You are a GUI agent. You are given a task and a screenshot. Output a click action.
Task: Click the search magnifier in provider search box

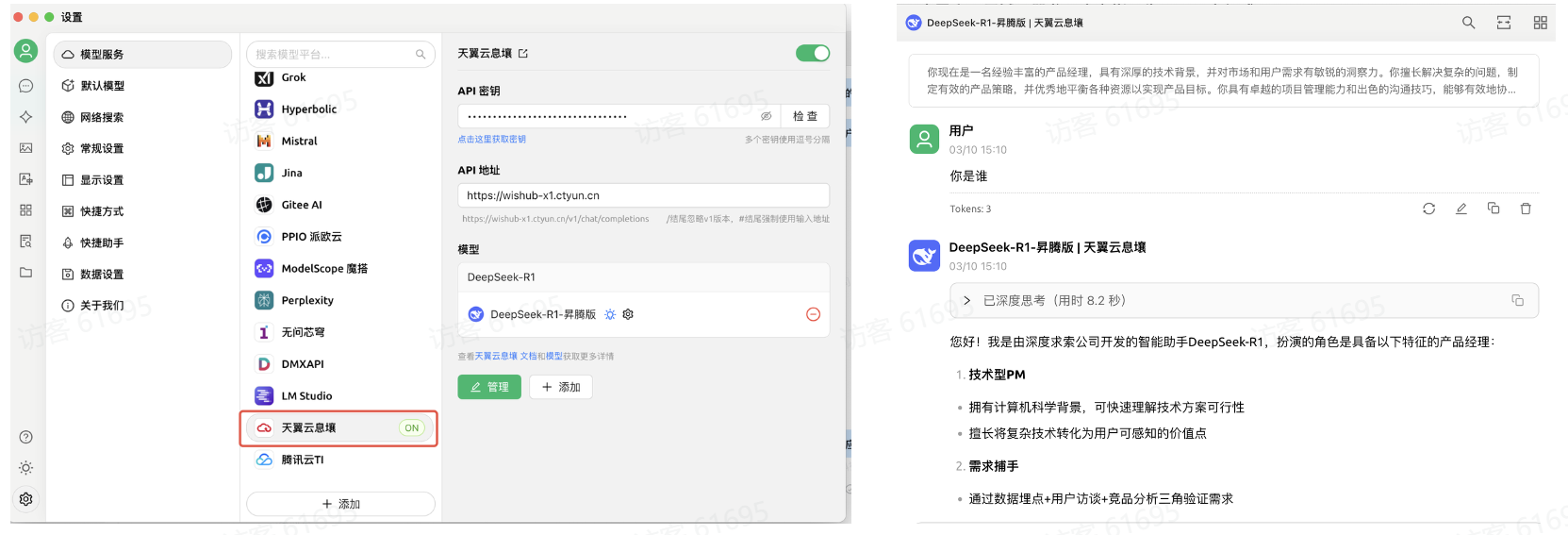[x=421, y=55]
